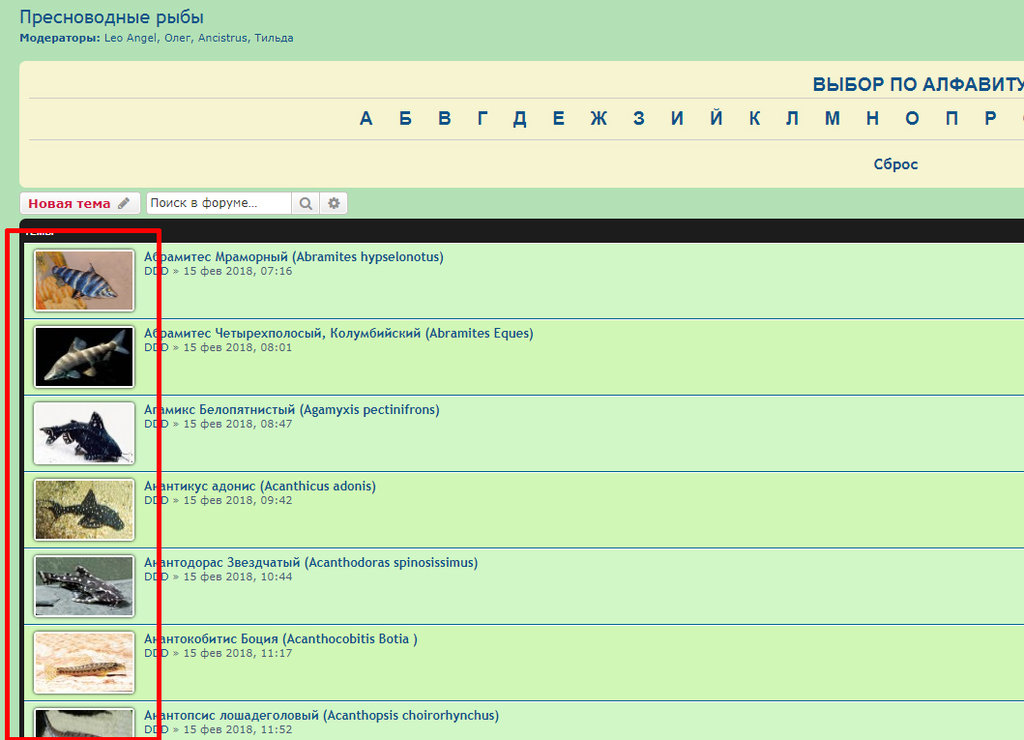Image resolution: width=1024 pixels, height=740 pixels.
Task: Open Абрамитес Четырехполосый thumbnail image
Action: click(x=84, y=356)
